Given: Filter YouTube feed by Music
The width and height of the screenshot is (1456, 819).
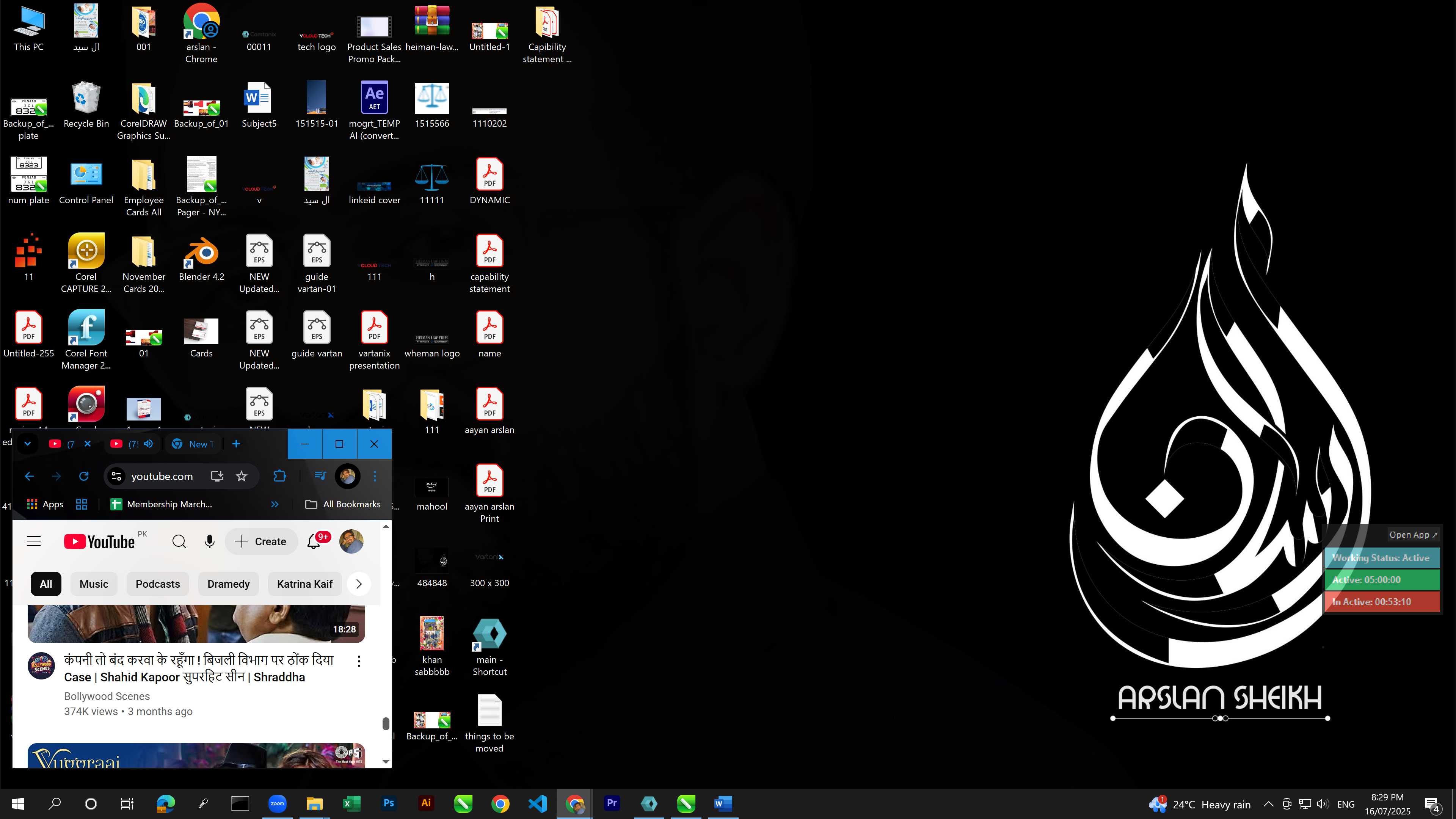Looking at the screenshot, I should [94, 584].
